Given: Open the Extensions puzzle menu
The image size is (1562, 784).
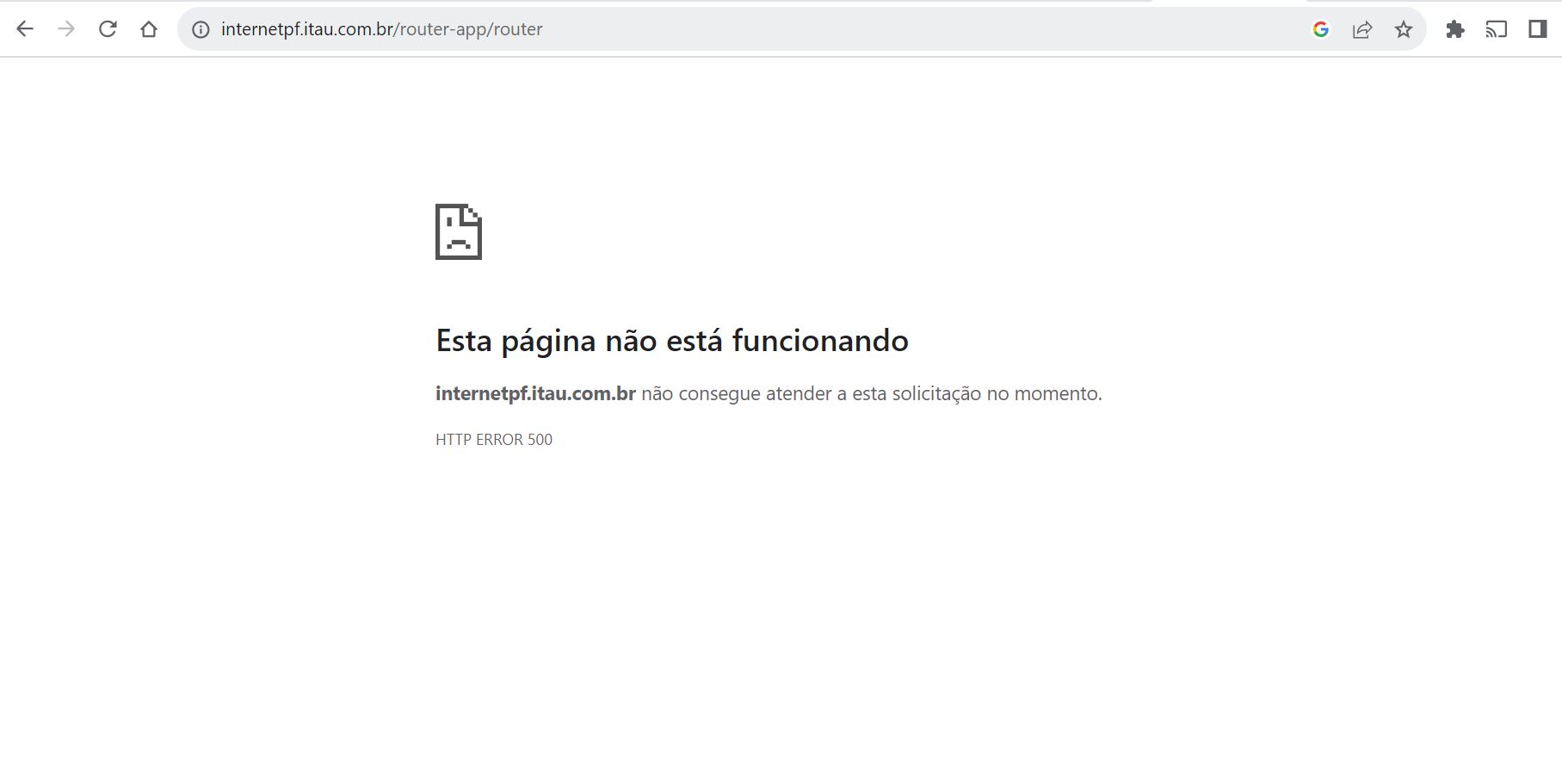Looking at the screenshot, I should coord(1454,29).
